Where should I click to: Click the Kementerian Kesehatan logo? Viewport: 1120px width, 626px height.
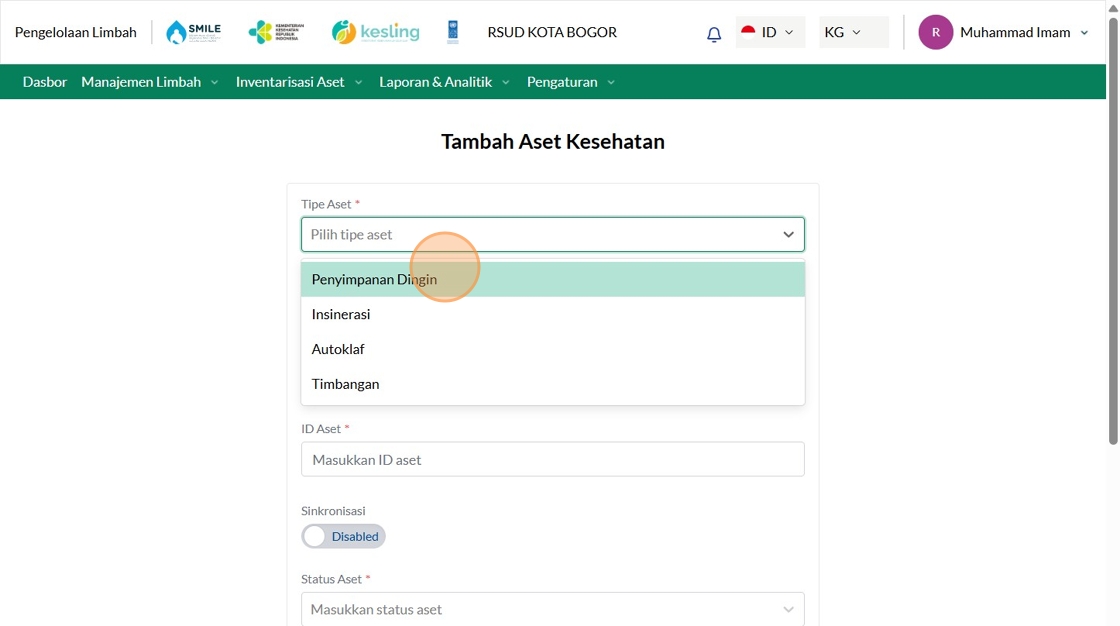[276, 32]
